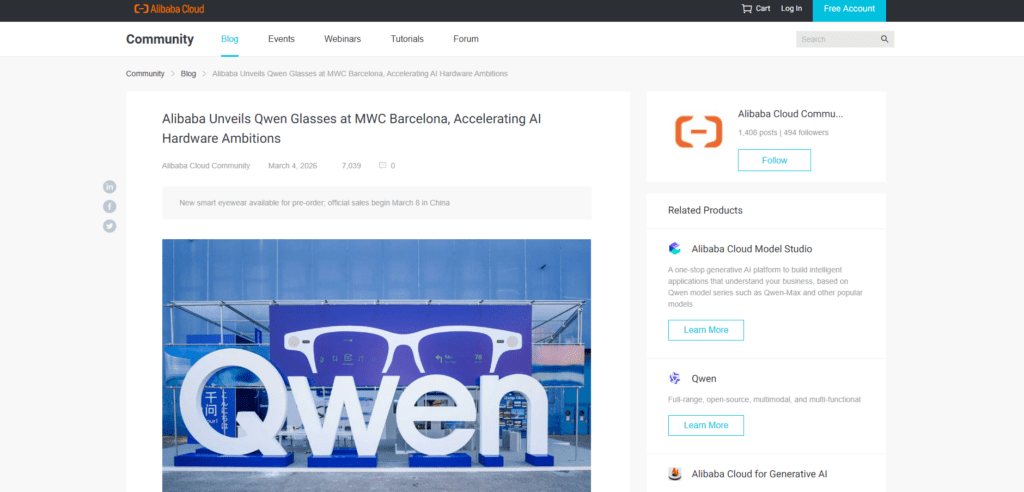Click Alibaba Cloud Community avatar logo
Image resolution: width=1024 pixels, height=492 pixels.
[699, 131]
